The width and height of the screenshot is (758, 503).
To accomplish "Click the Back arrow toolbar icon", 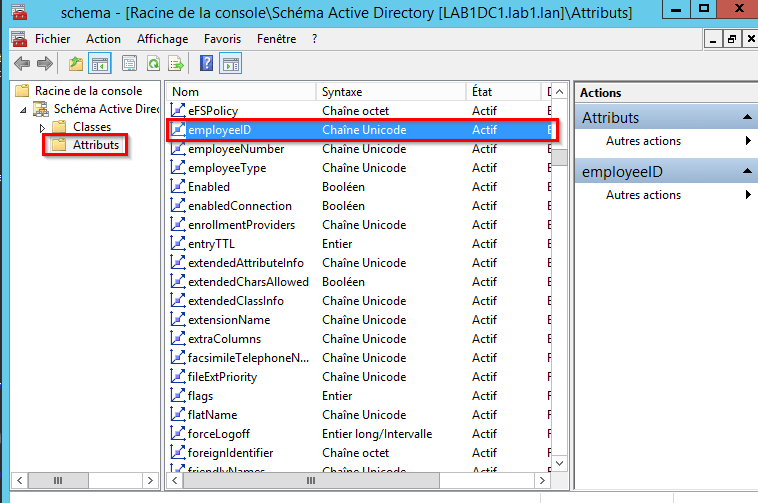I will 22,63.
